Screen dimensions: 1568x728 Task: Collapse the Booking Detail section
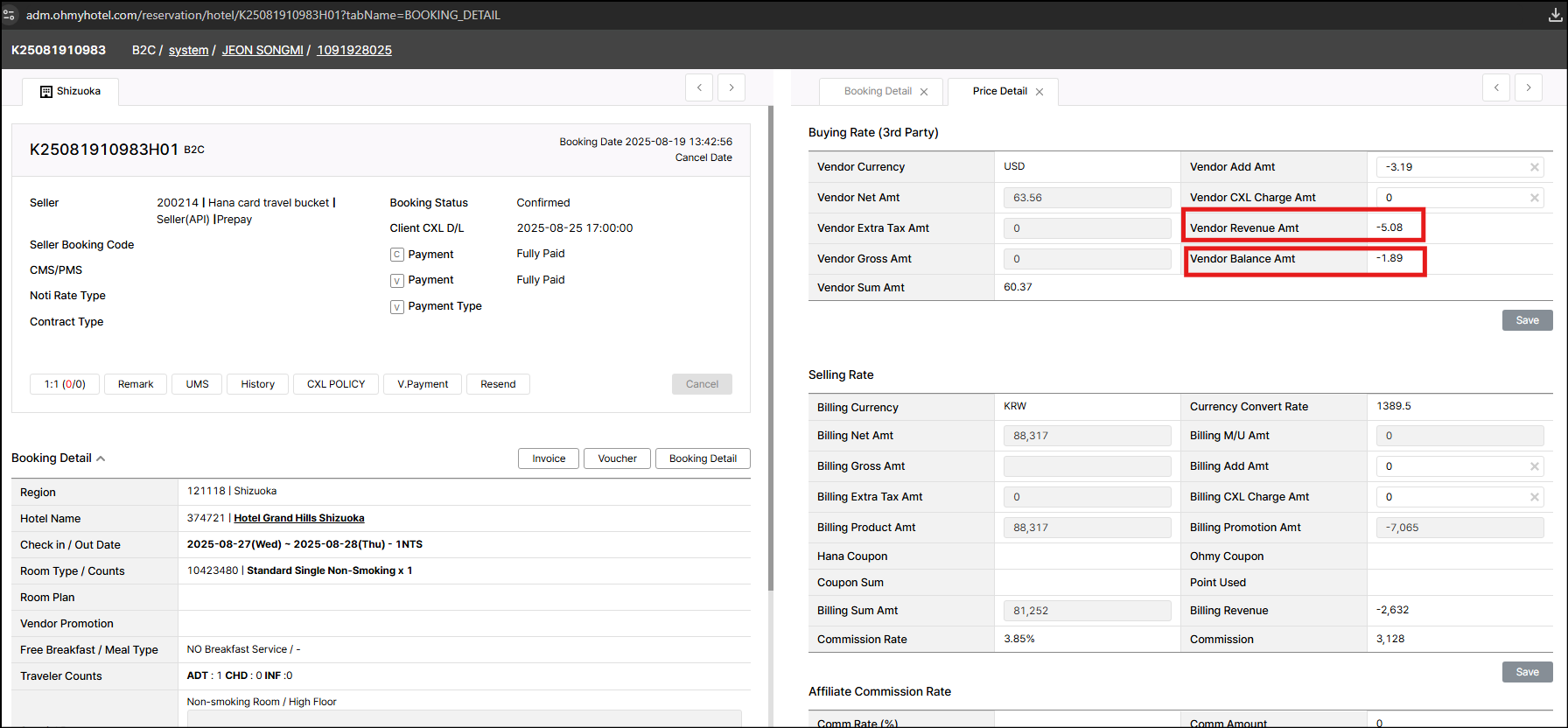pos(101,458)
